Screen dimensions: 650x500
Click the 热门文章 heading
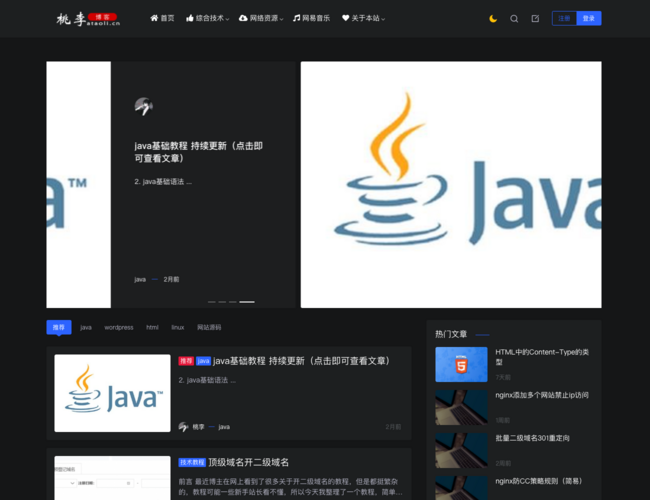coord(451,334)
